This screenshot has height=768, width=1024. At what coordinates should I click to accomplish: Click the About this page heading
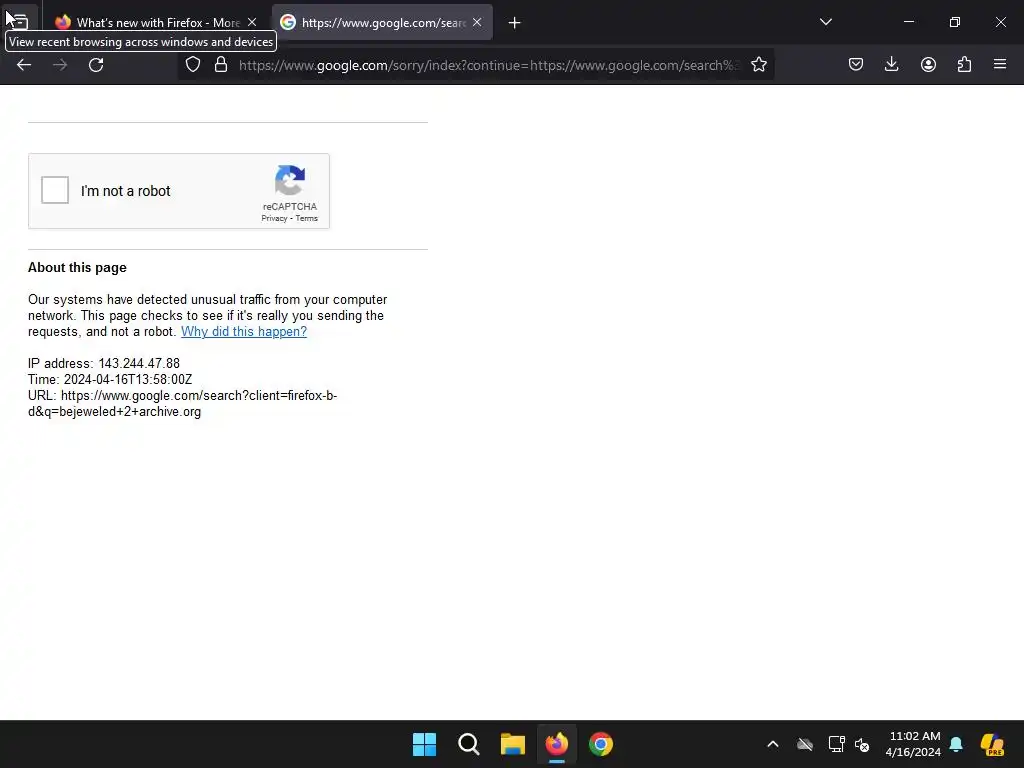coord(77,268)
